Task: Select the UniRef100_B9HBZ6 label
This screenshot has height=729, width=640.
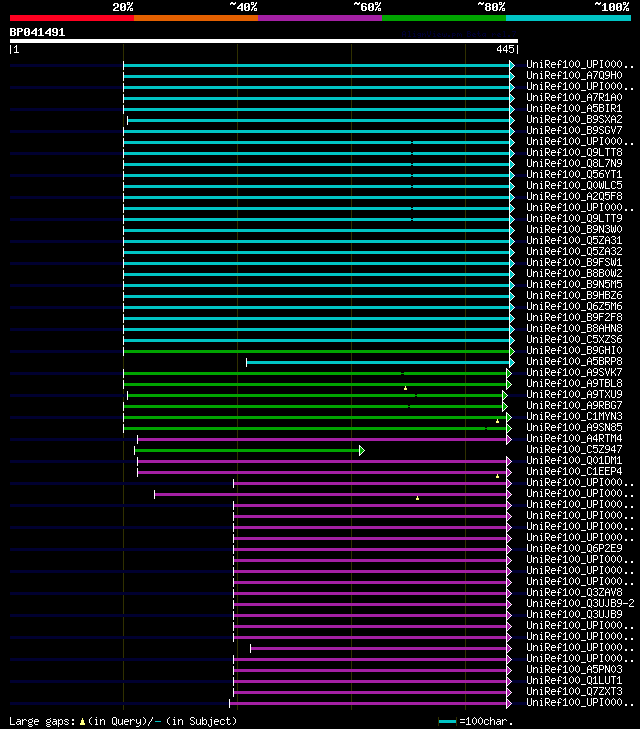Action: tap(574, 295)
